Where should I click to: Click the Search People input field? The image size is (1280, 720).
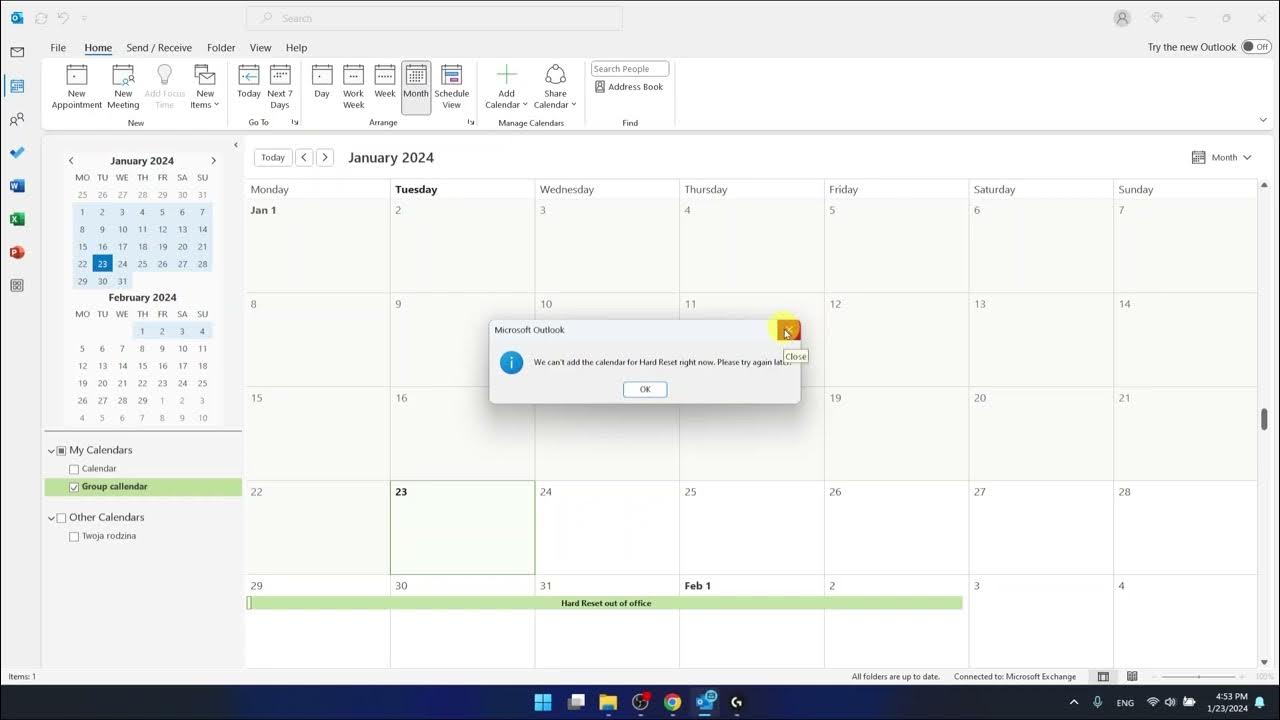(x=629, y=69)
